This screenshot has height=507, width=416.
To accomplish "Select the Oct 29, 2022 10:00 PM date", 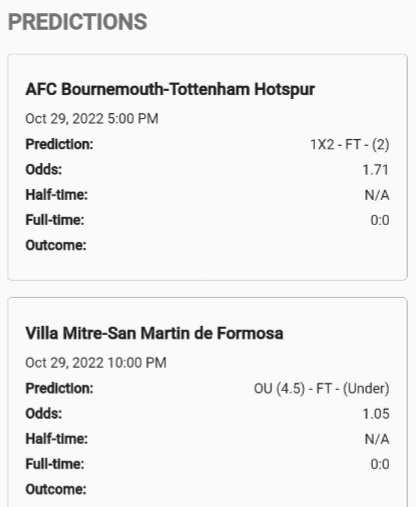I will tap(96, 363).
